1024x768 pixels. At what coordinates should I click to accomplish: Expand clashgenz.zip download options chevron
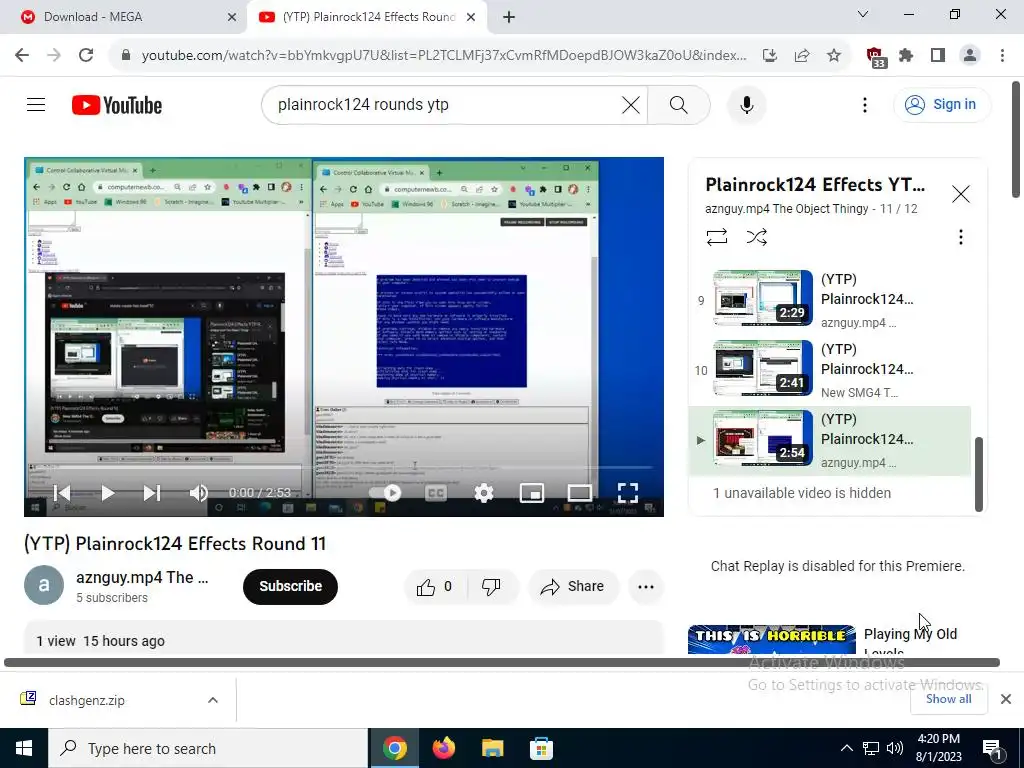pos(213,700)
